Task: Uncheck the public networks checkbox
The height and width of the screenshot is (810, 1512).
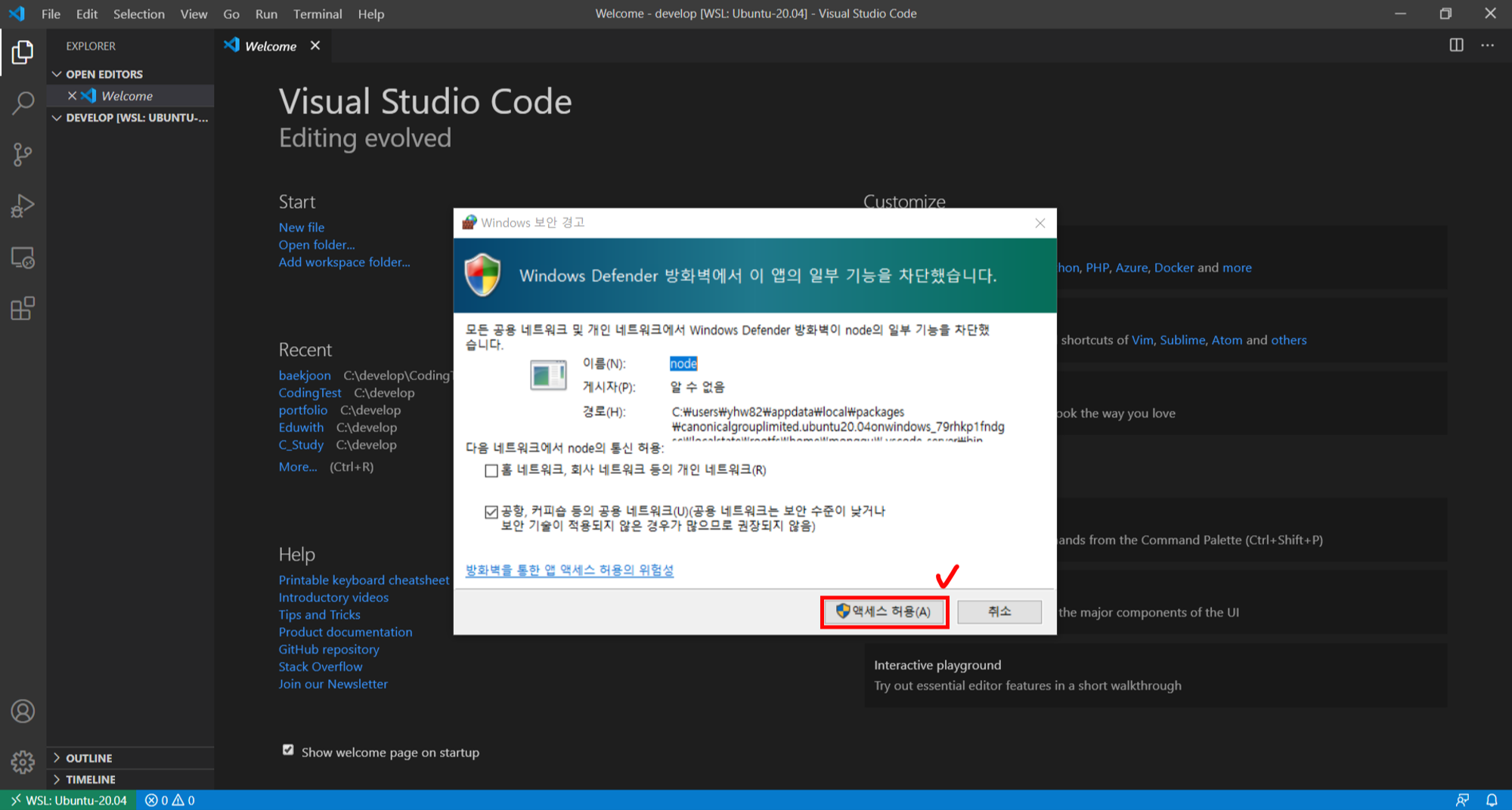Action: coord(491,512)
